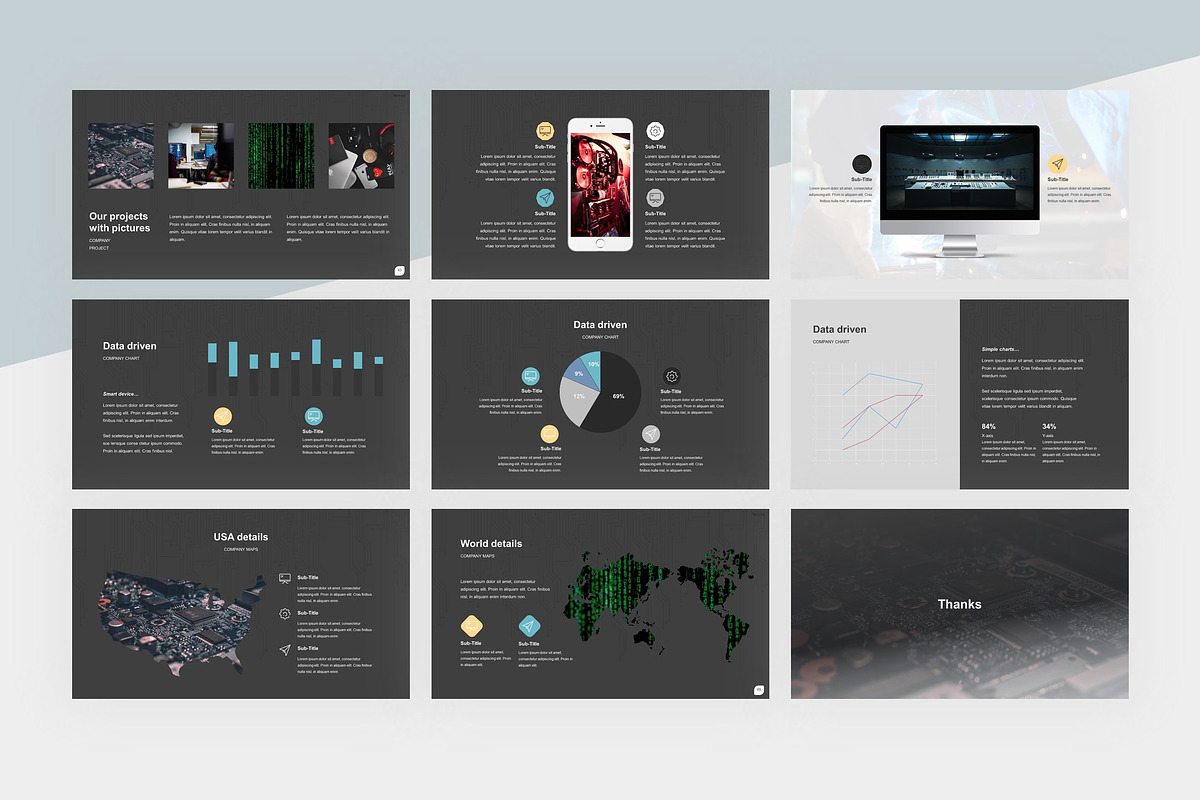Open the green matrix code project photo

(x=281, y=155)
